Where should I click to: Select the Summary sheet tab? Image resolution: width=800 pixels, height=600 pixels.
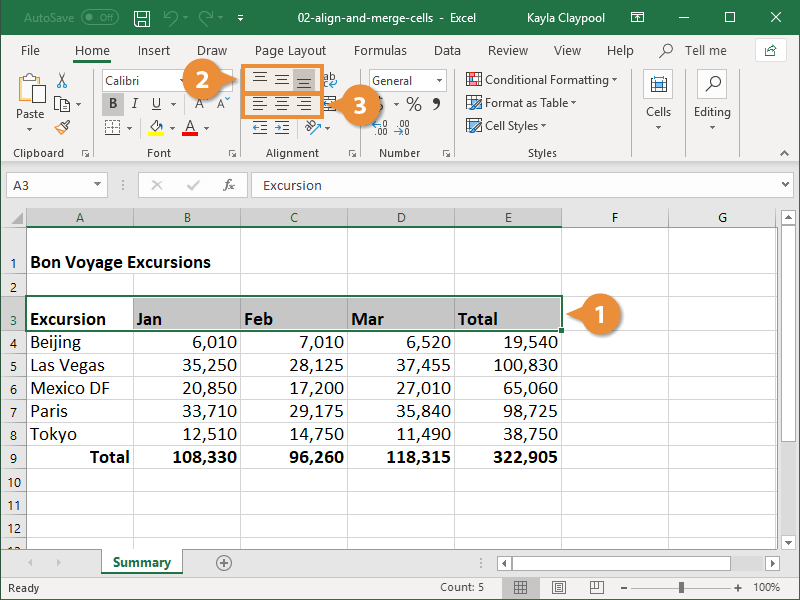141,562
